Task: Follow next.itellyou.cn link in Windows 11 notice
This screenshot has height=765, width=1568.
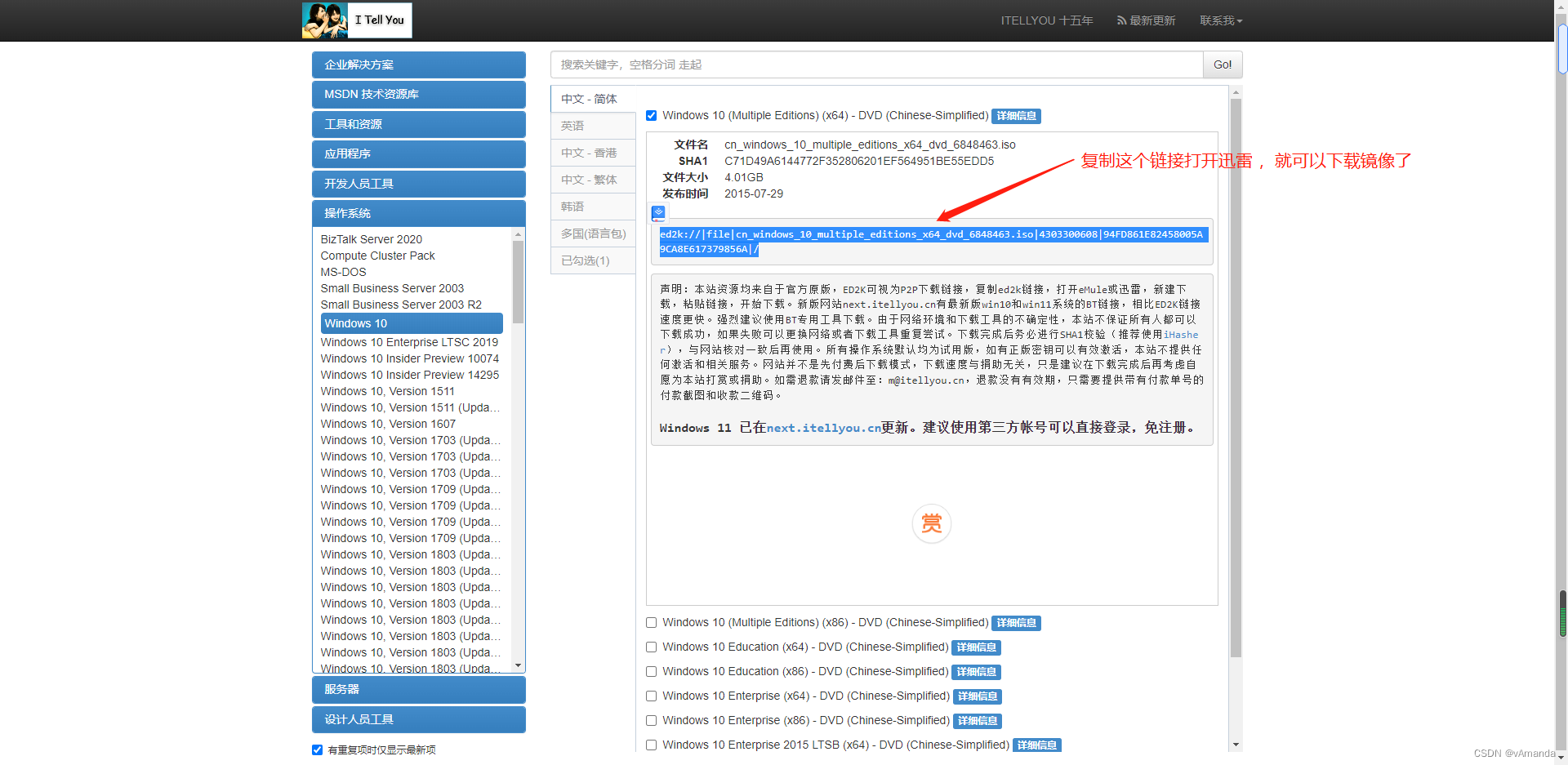Action: pos(823,428)
